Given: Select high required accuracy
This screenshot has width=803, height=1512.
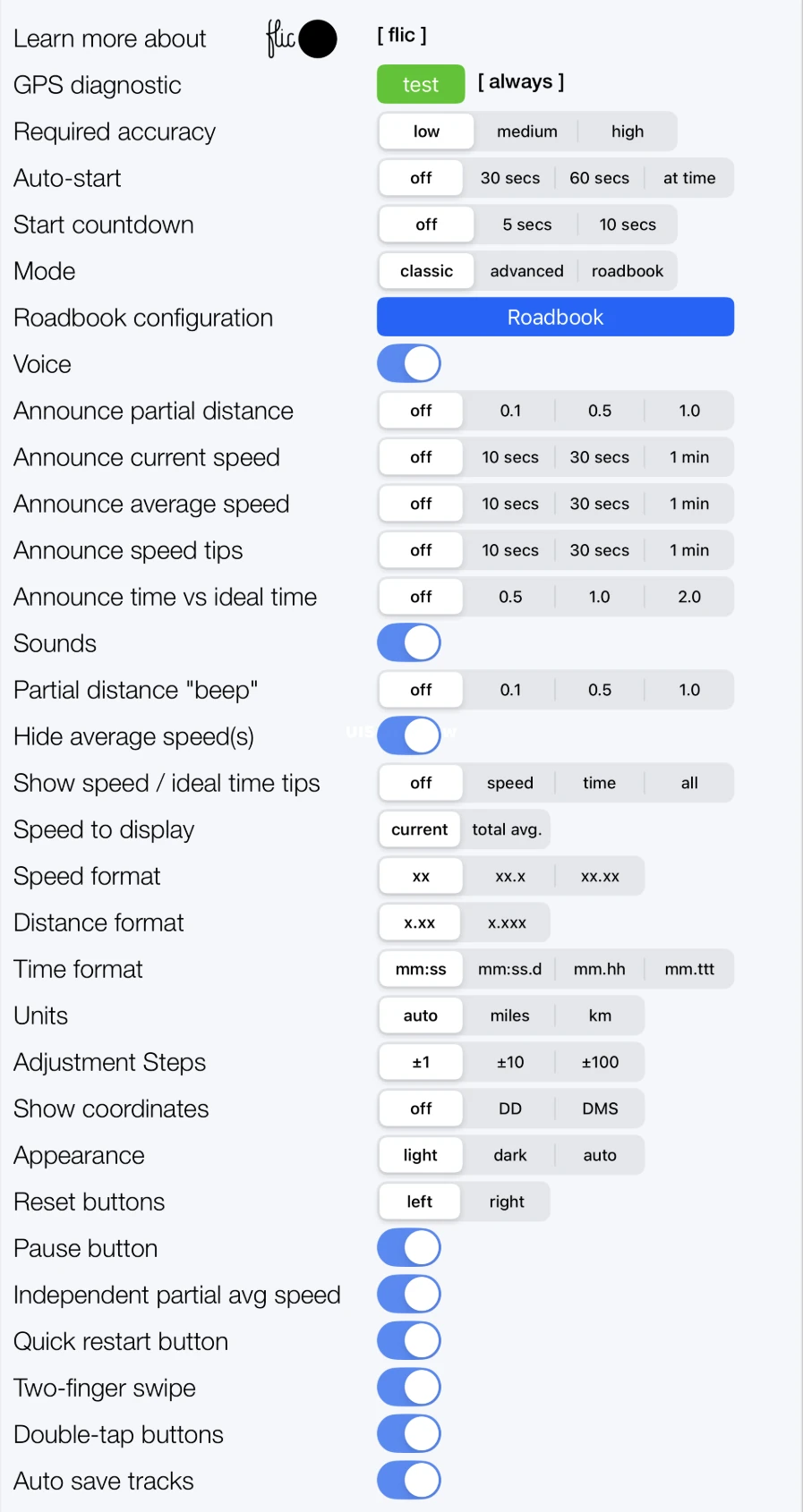Looking at the screenshot, I should [x=627, y=131].
